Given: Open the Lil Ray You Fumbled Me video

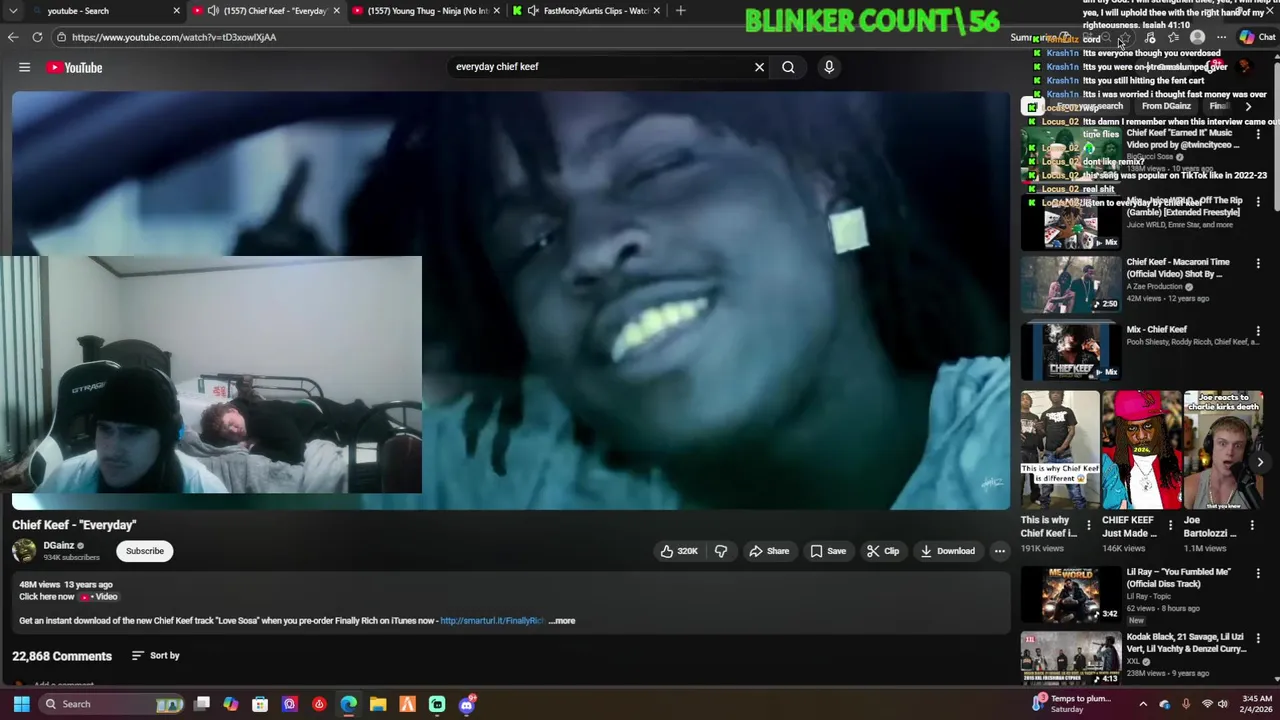Looking at the screenshot, I should click(x=1071, y=594).
